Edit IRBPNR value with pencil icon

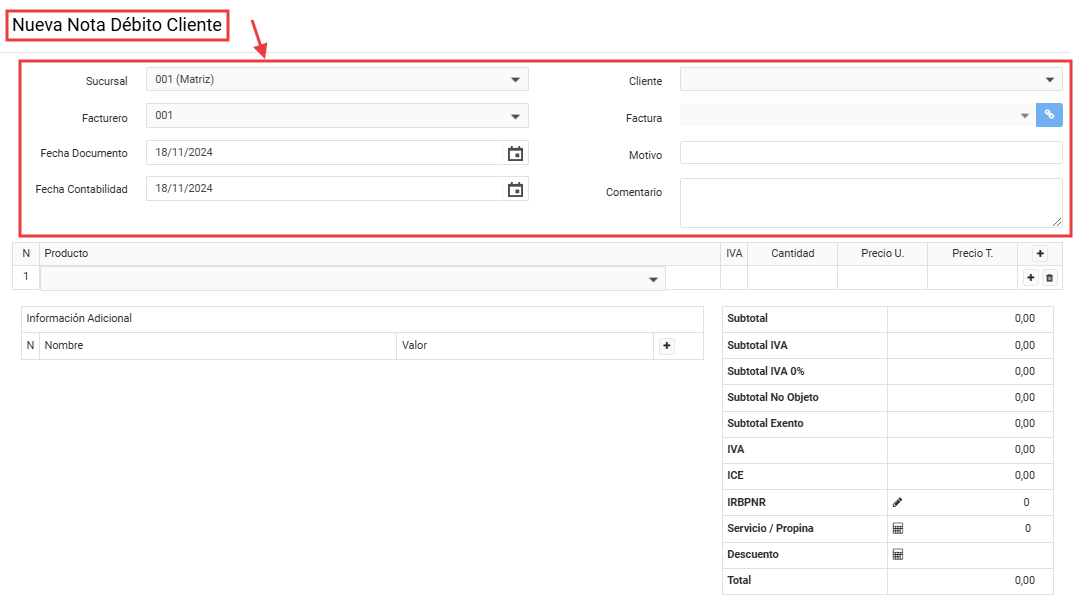point(898,502)
